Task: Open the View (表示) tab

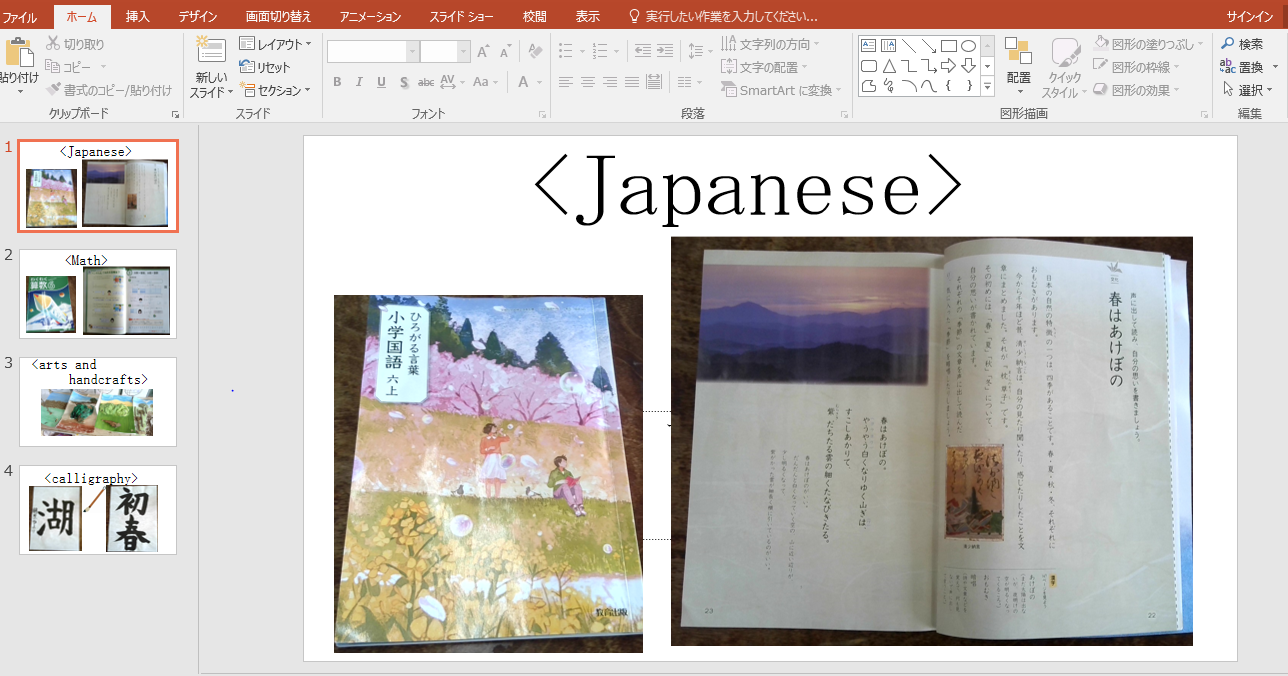Action: 588,17
